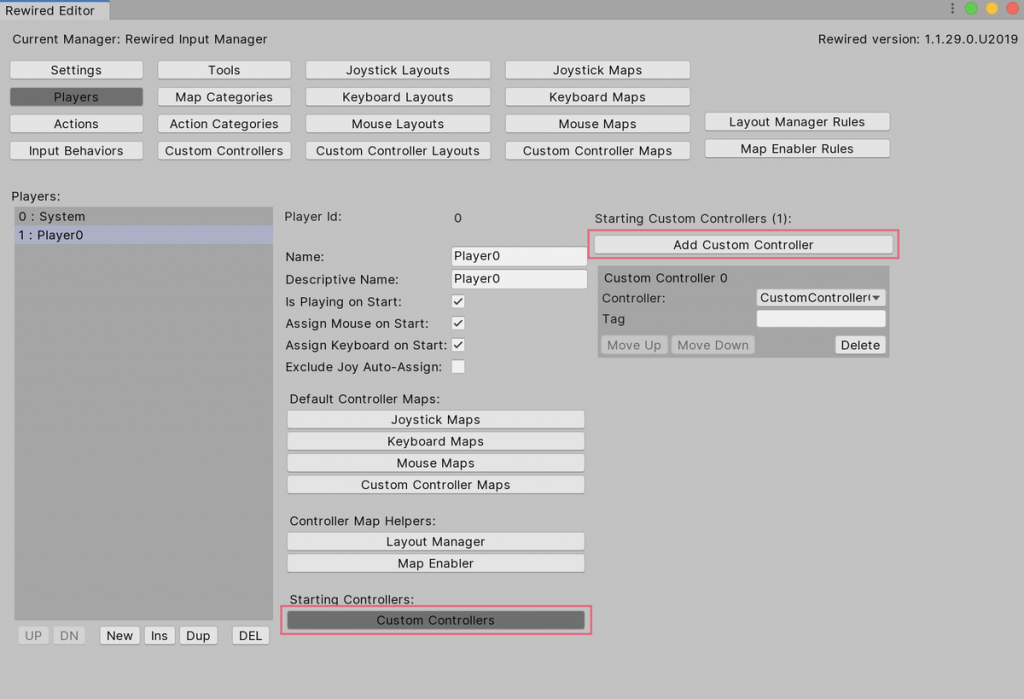1024x699 pixels.
Task: Open the Tools page
Action: [224, 70]
